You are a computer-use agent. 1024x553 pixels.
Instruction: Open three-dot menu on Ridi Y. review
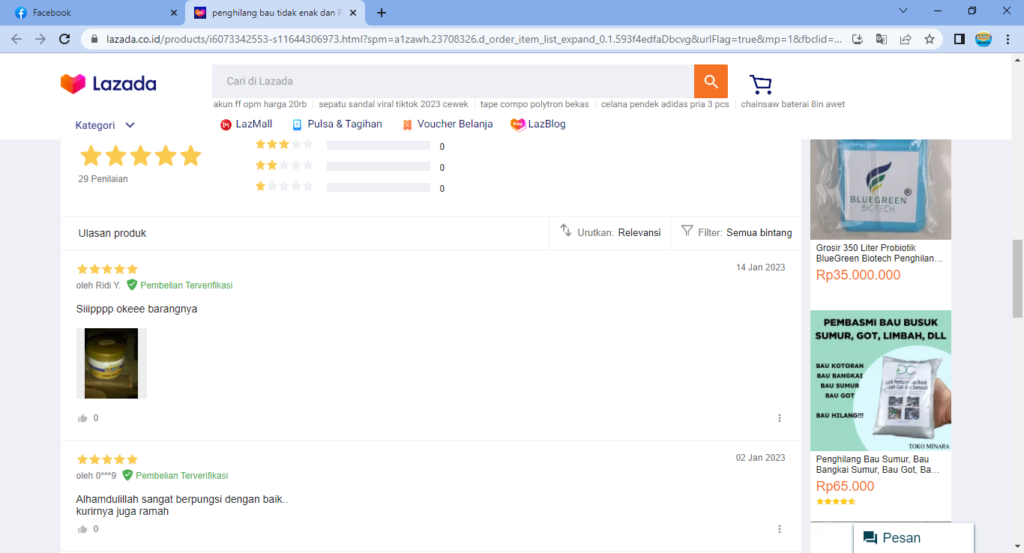coord(780,418)
